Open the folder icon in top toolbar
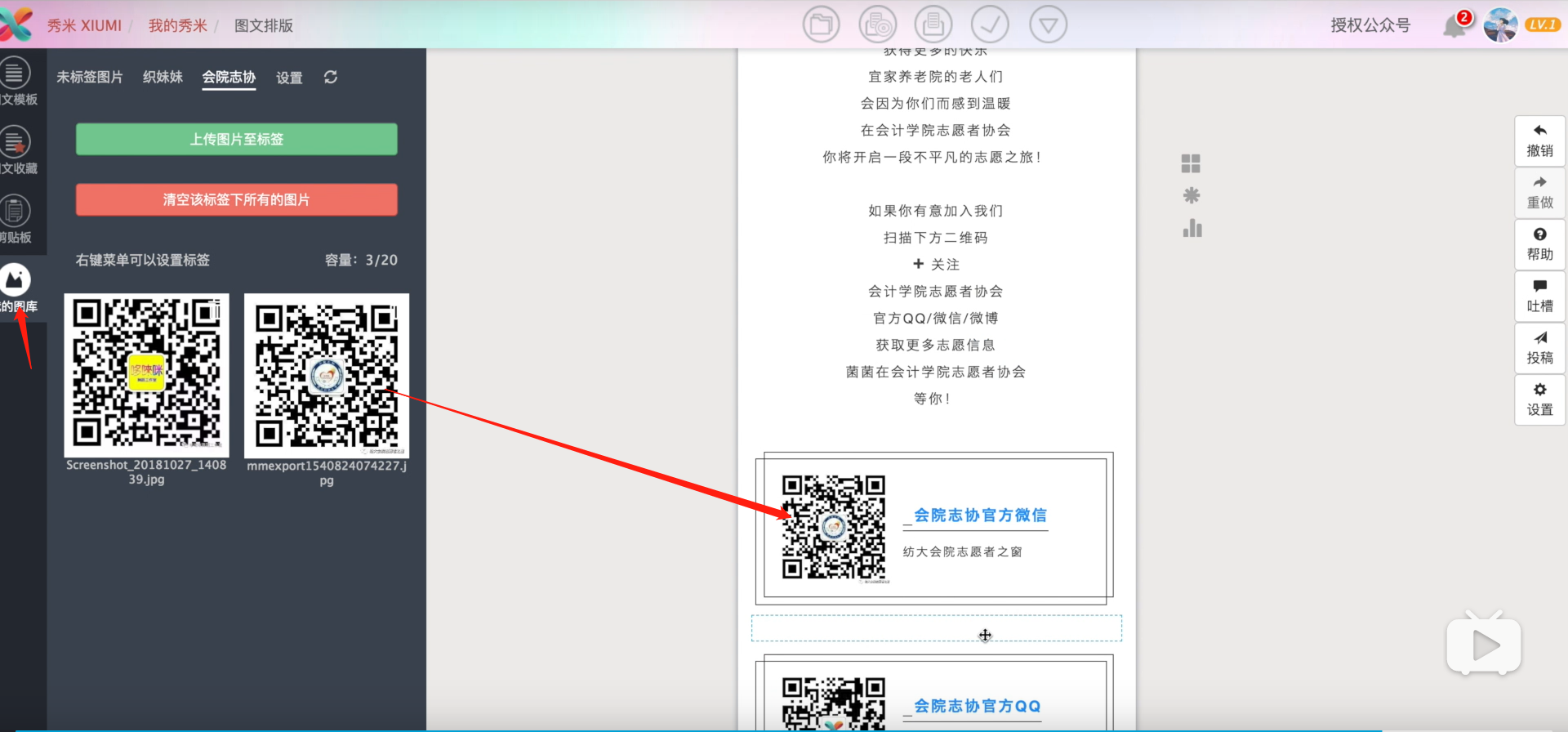Screen dimensions: 1568x732 (x=821, y=25)
